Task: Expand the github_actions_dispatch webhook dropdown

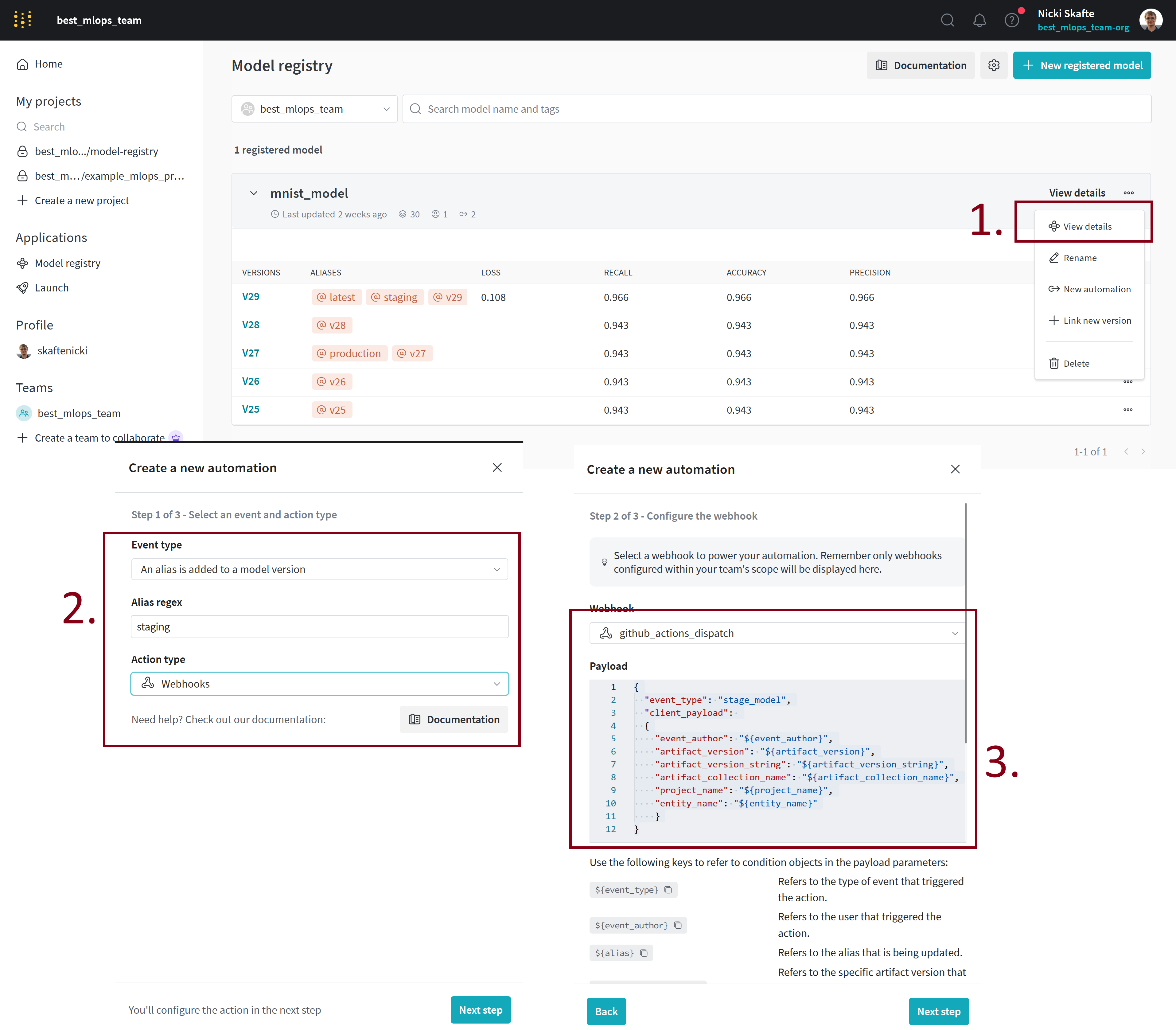Action: [x=777, y=633]
